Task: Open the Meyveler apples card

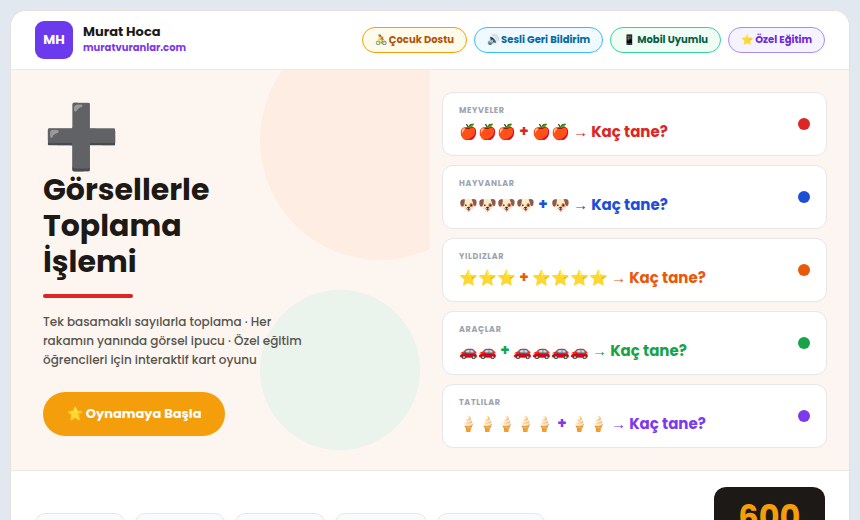Action: pyautogui.click(x=634, y=124)
